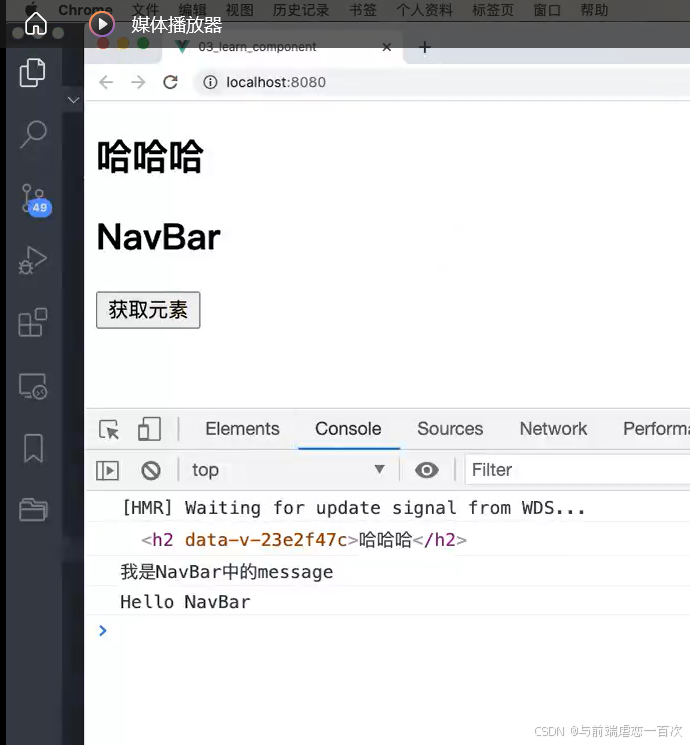Open the 窗口 menu
The image size is (690, 745).
(x=547, y=10)
